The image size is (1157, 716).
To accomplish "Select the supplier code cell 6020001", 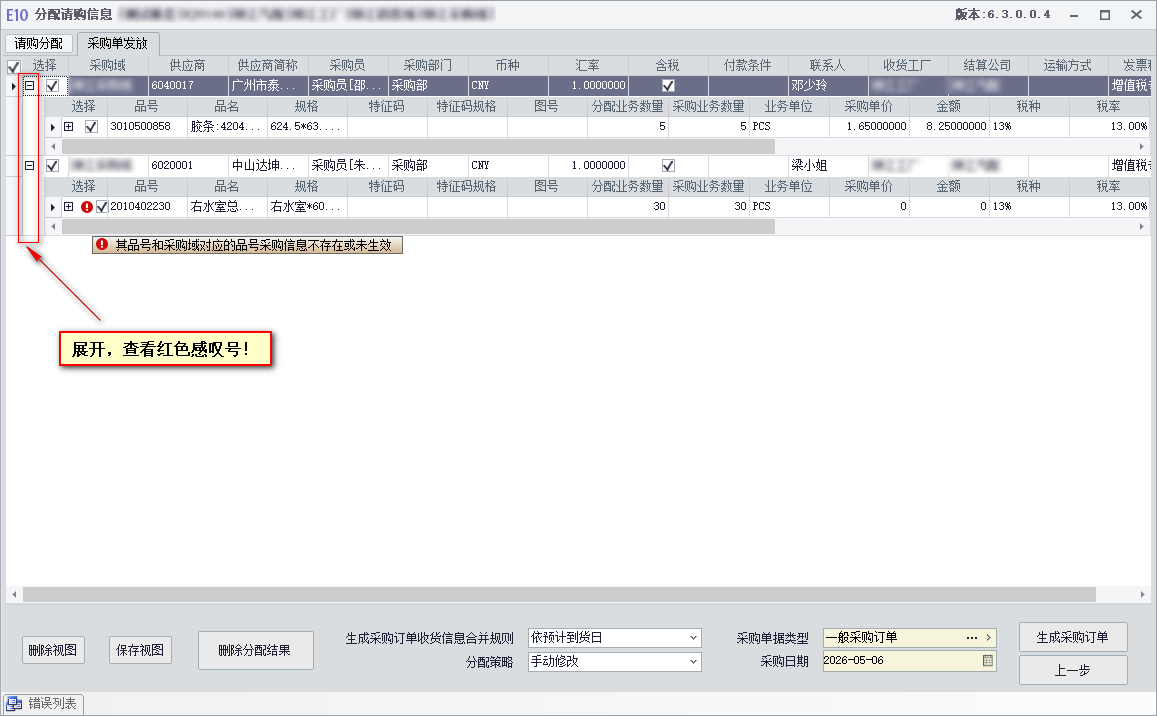I will [x=187, y=165].
